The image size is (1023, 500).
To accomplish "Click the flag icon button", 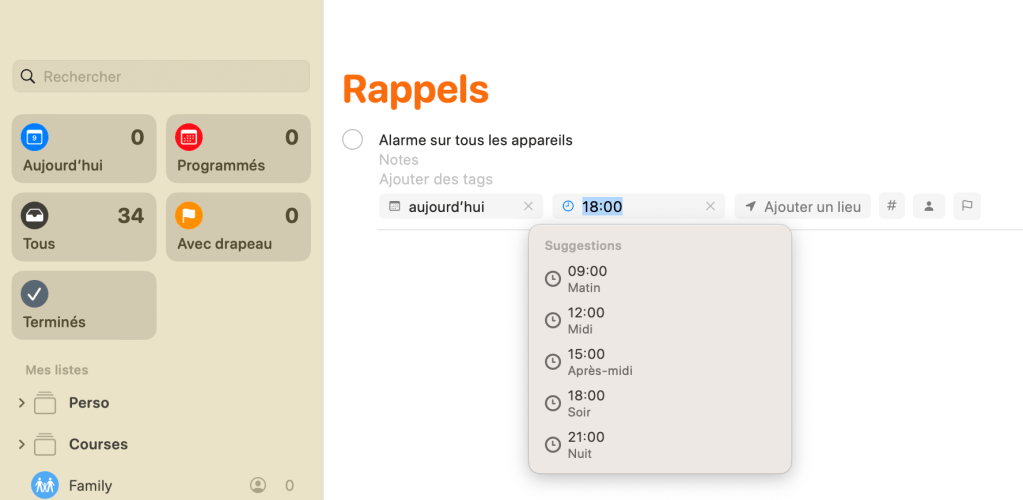I will tap(966, 206).
